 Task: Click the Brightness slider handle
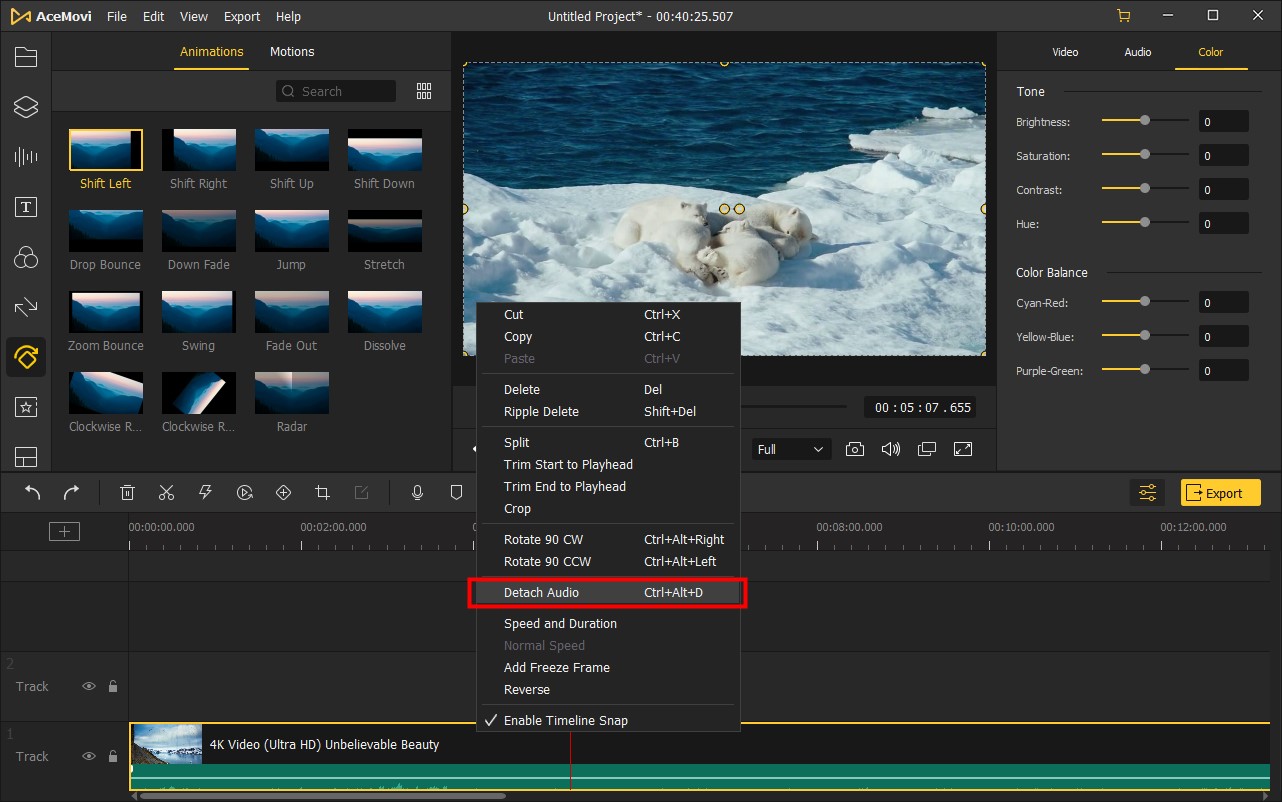tap(1145, 121)
